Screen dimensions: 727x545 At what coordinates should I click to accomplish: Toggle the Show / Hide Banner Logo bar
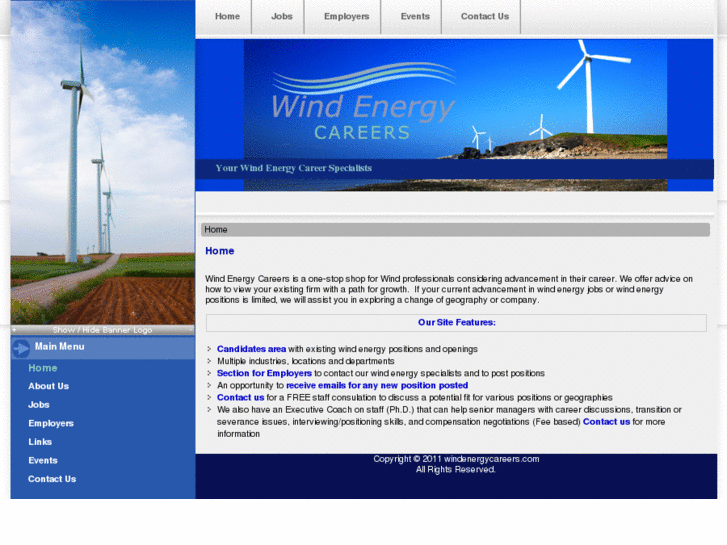[x=102, y=330]
